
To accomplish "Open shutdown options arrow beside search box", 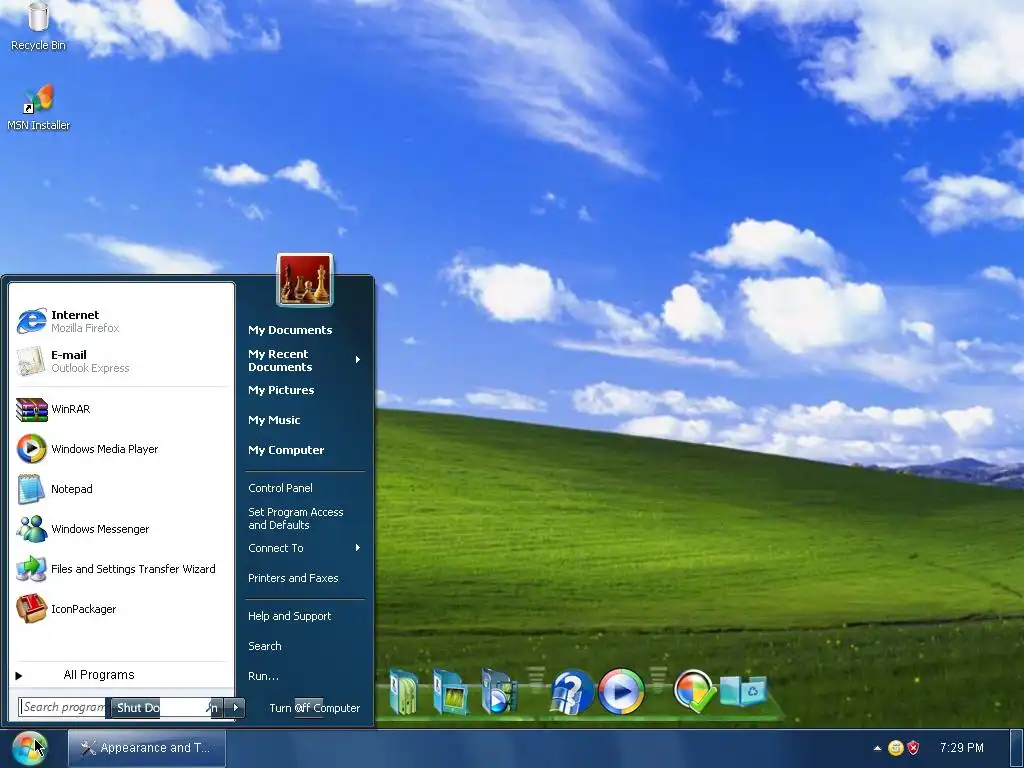I will point(235,707).
